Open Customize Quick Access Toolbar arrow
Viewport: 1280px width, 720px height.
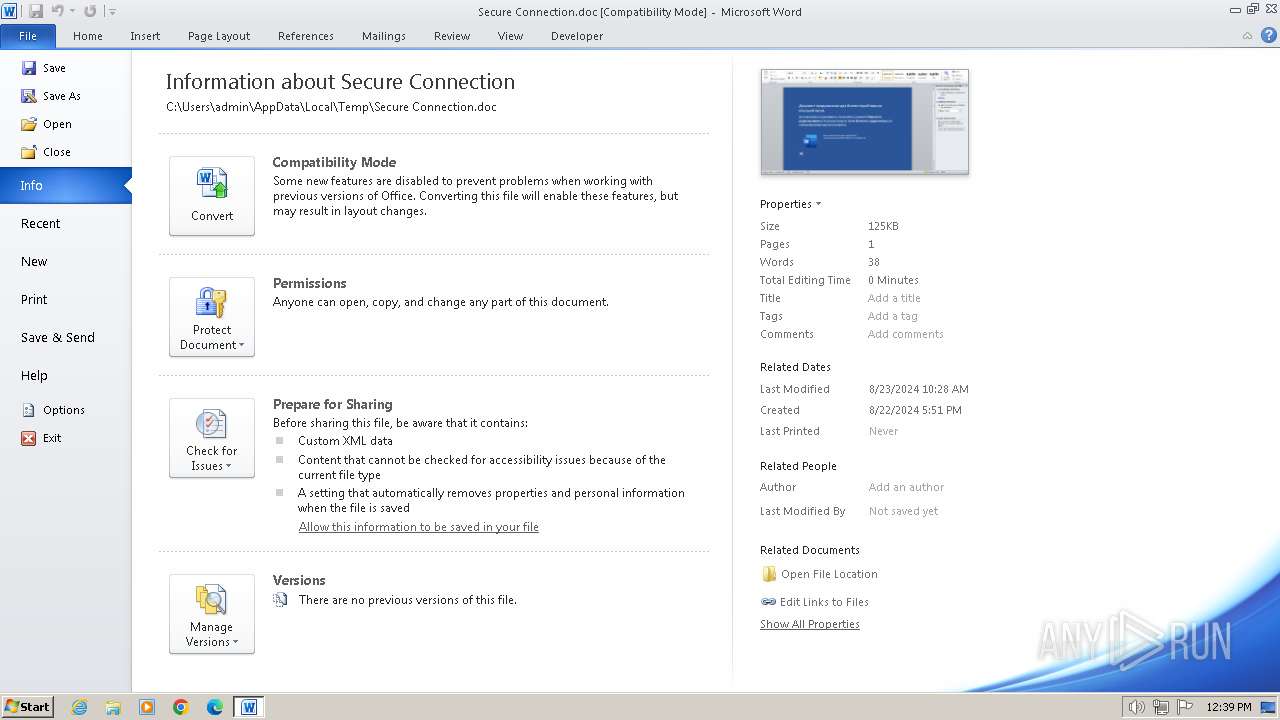click(112, 12)
